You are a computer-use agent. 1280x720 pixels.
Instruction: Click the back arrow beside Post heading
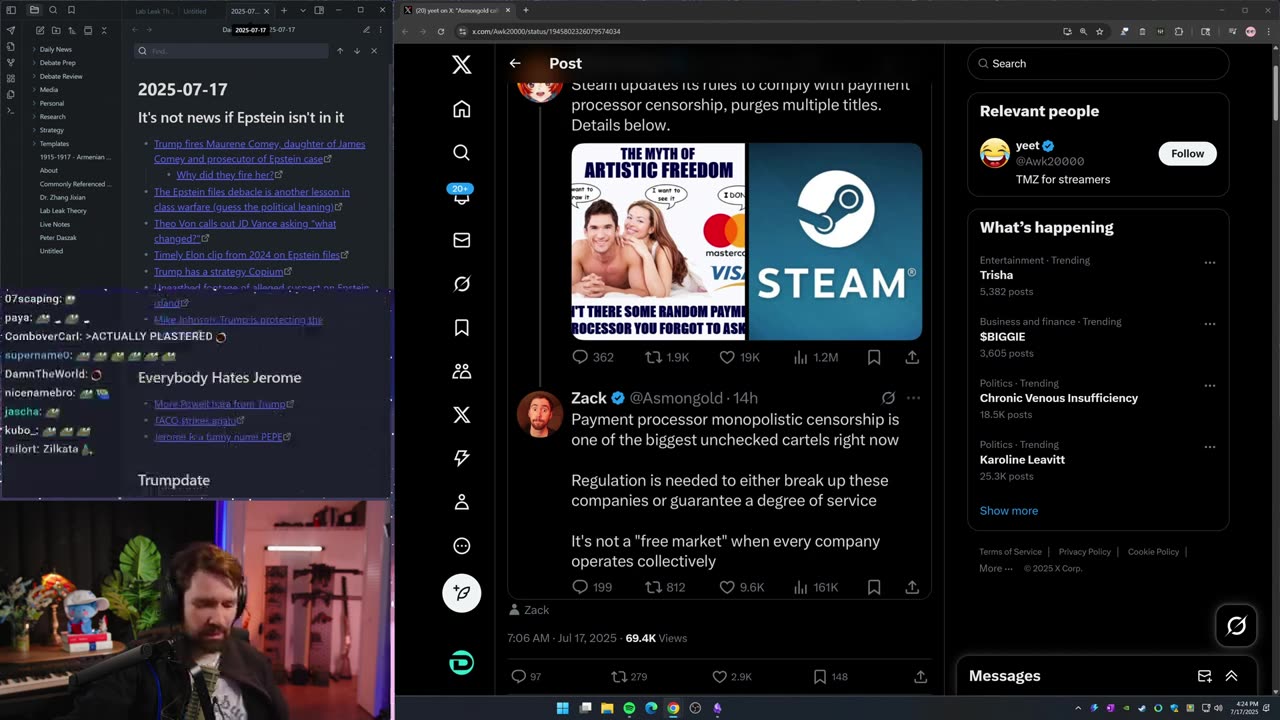[x=515, y=63]
